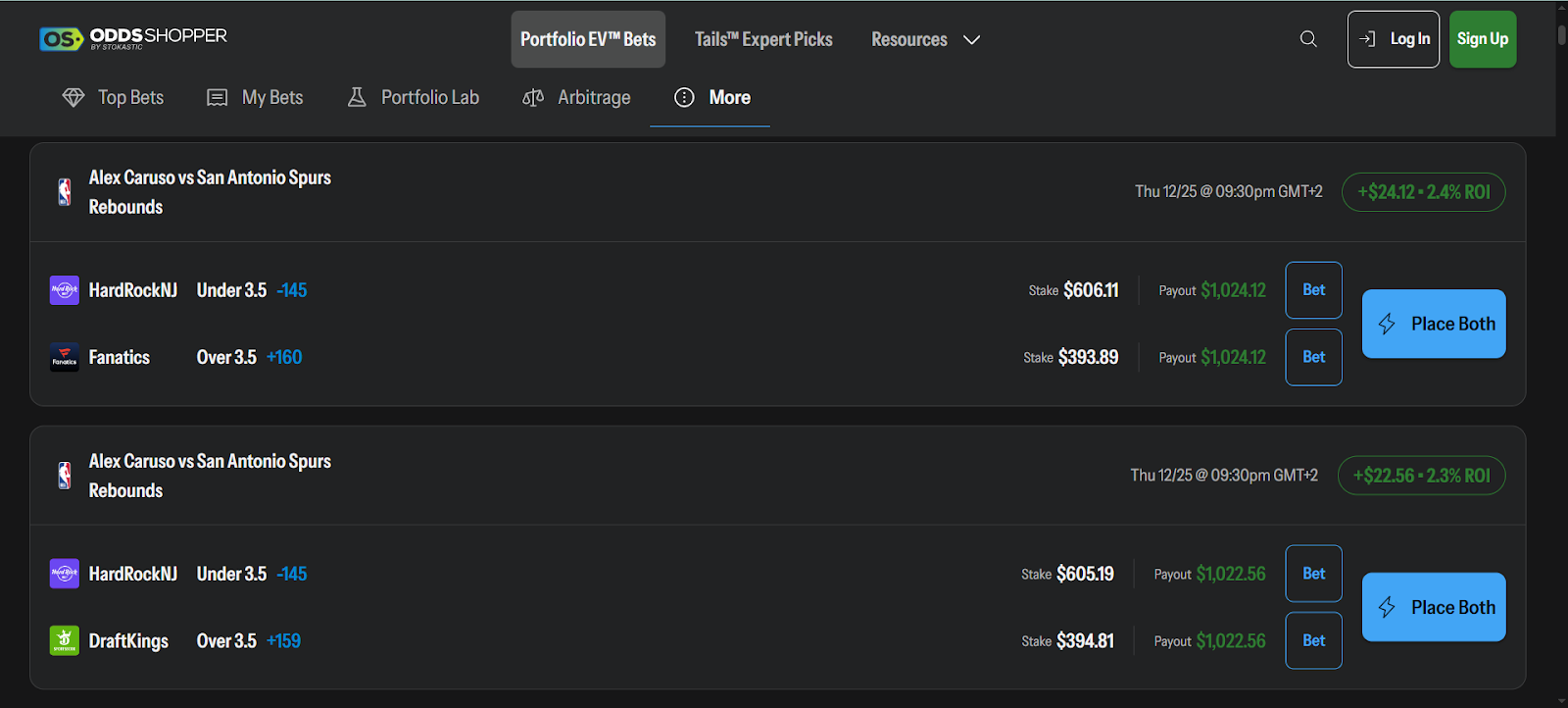This screenshot has height=708, width=1568.
Task: Open Tails Expert Picks menu item
Action: click(x=763, y=39)
